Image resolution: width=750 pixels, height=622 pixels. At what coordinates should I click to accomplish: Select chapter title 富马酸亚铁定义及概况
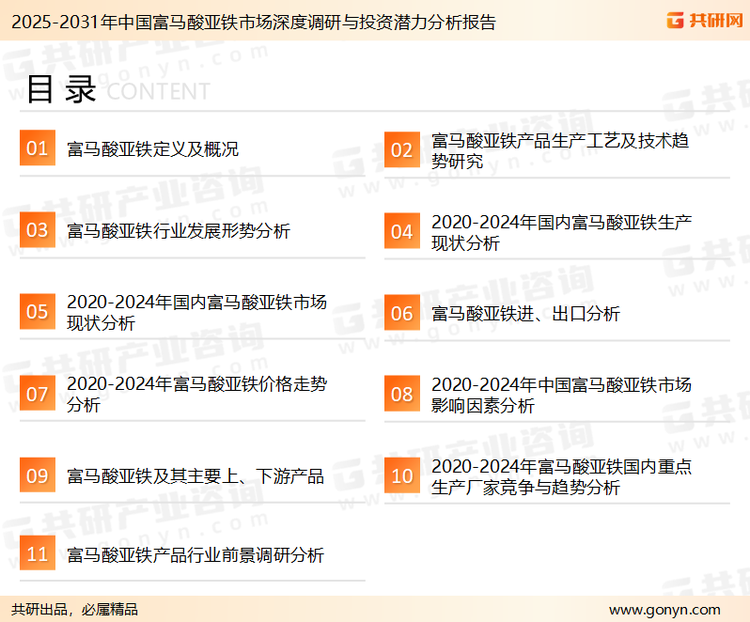click(153, 149)
